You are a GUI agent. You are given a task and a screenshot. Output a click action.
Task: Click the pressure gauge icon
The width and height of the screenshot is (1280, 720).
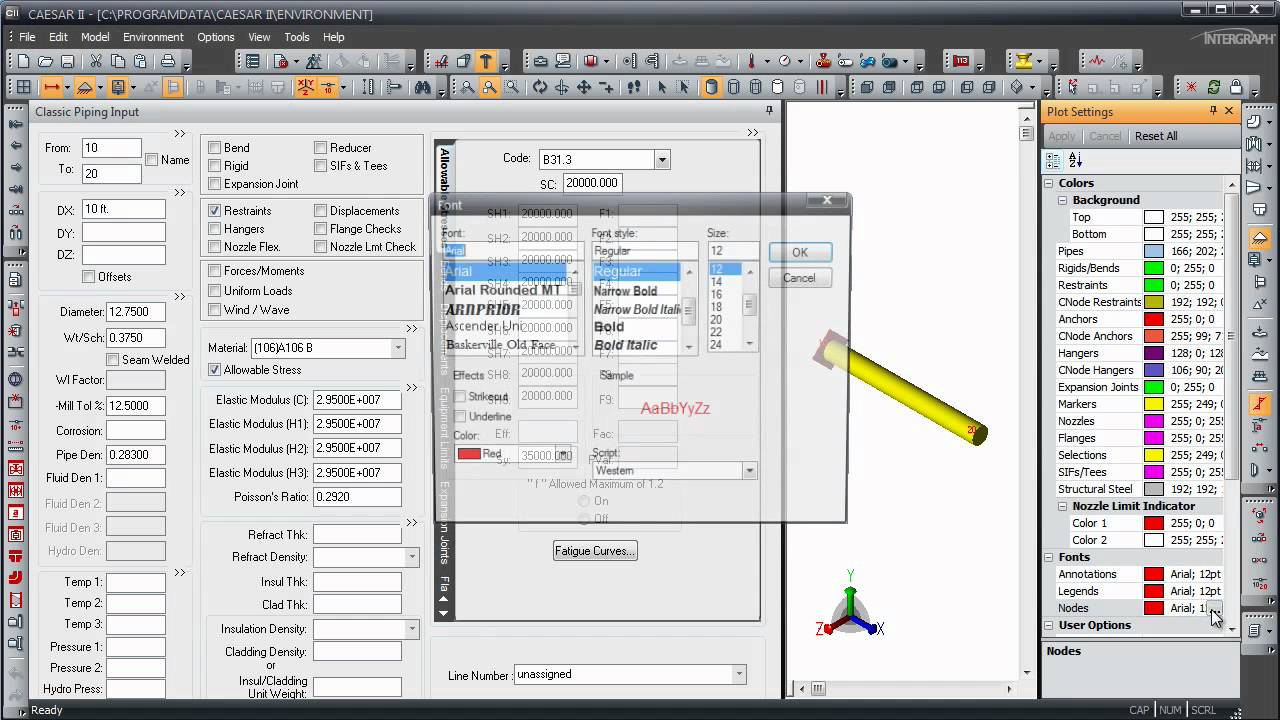785,61
